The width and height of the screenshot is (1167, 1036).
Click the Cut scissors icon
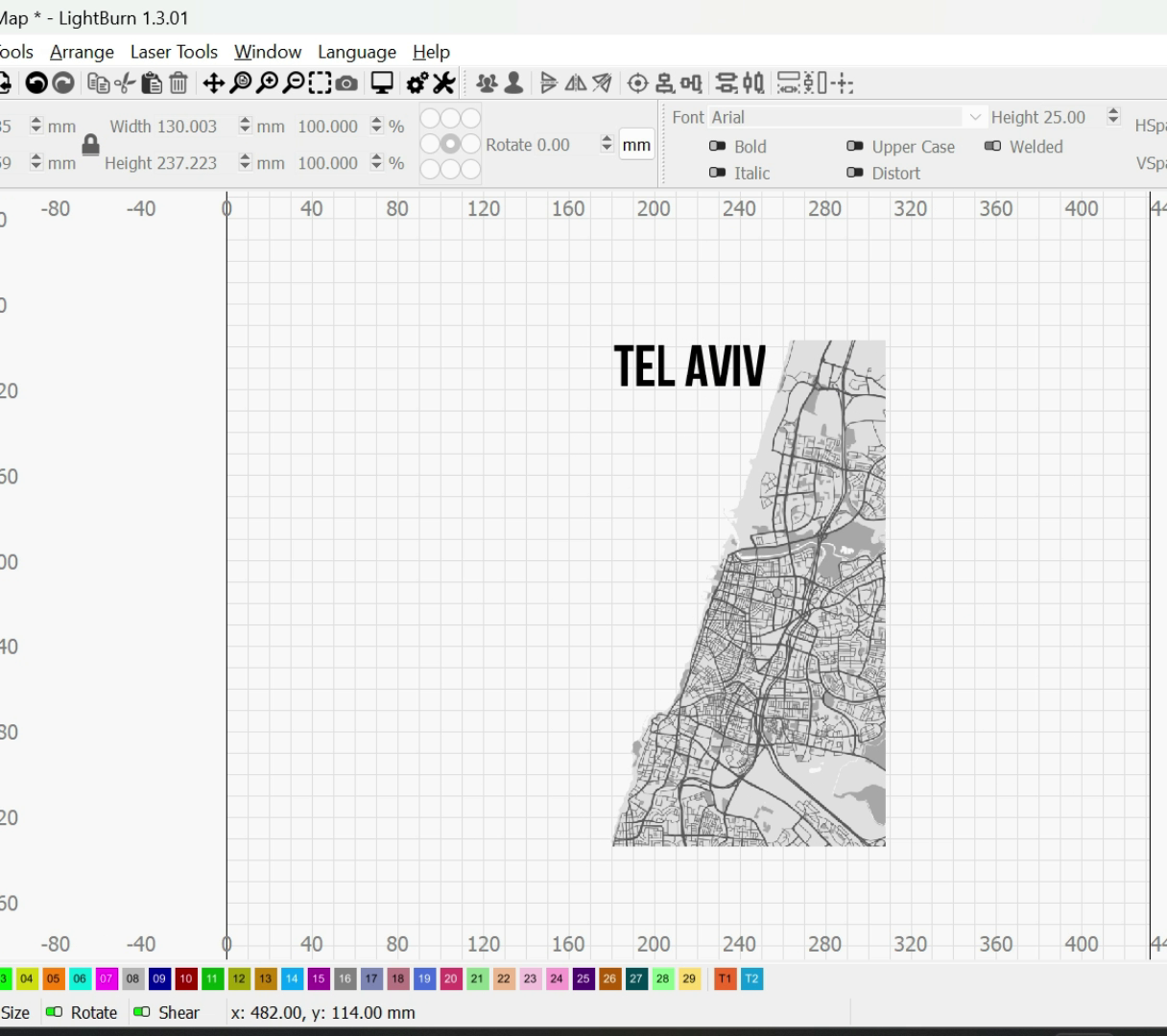tap(124, 83)
